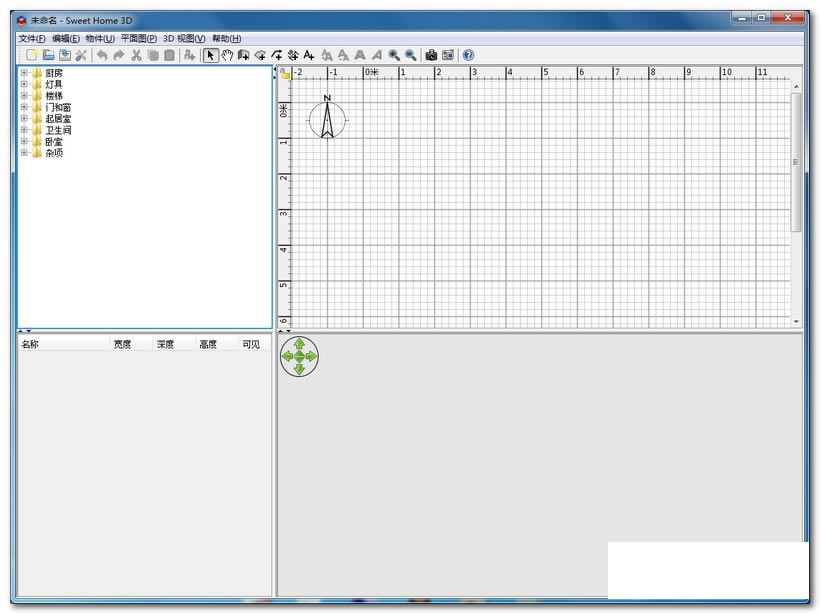Expand the 厨房 furniture category
The image size is (821, 615).
(x=24, y=73)
